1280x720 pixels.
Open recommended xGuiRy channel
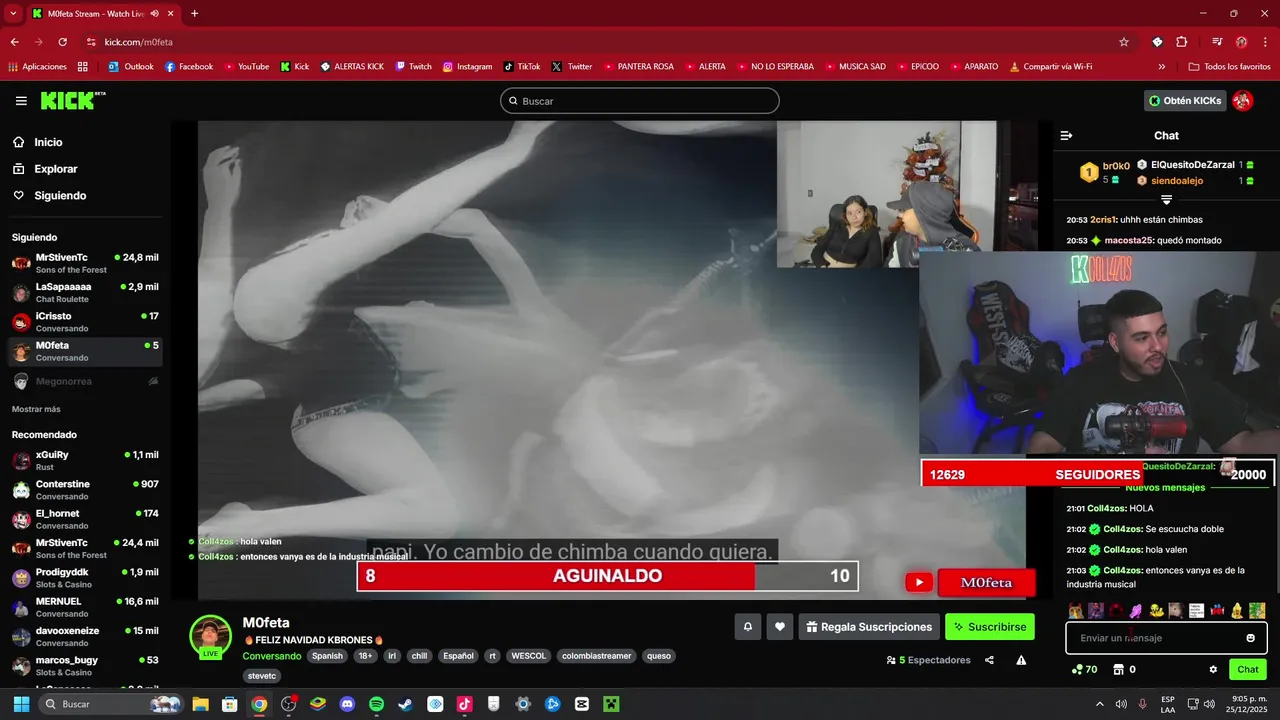coord(85,460)
